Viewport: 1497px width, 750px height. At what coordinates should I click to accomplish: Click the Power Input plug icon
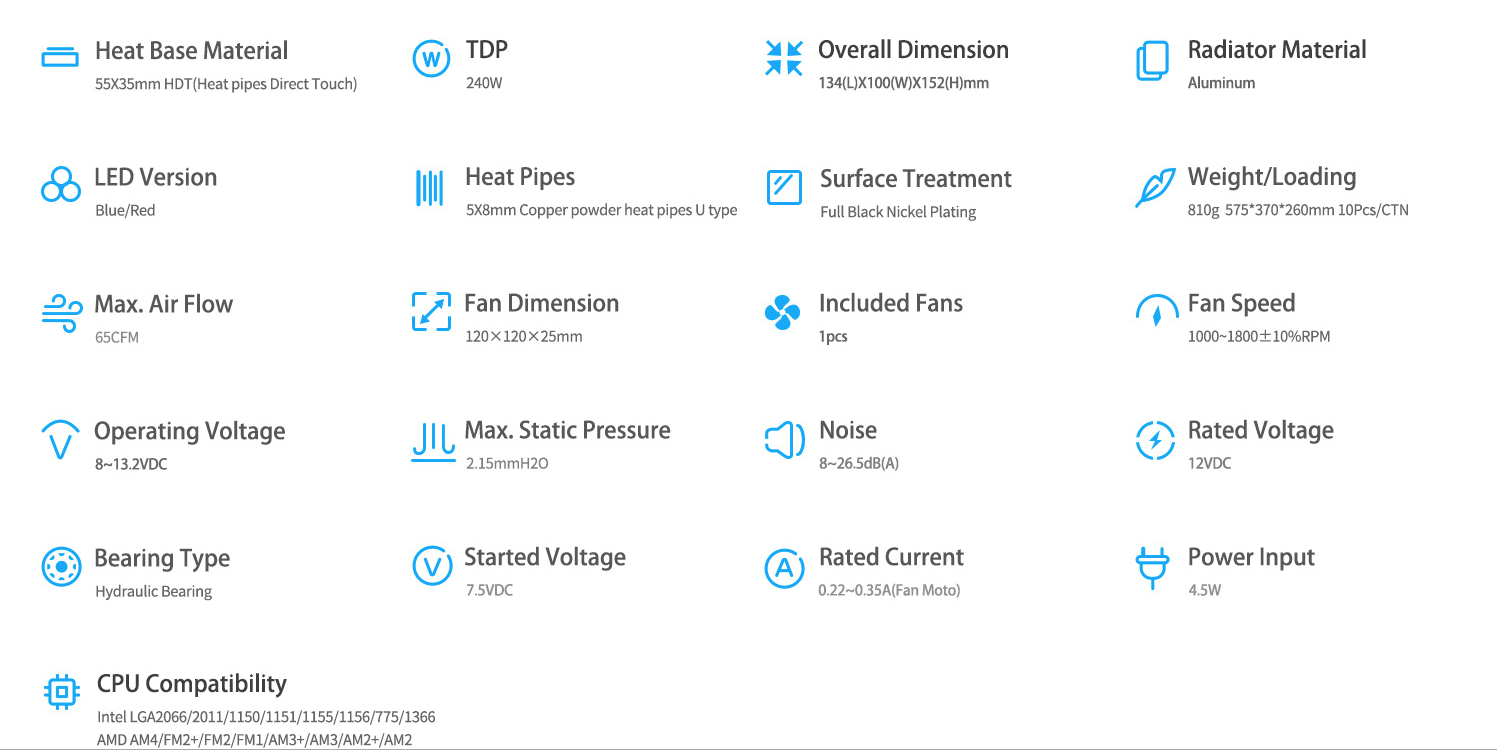tap(1152, 567)
